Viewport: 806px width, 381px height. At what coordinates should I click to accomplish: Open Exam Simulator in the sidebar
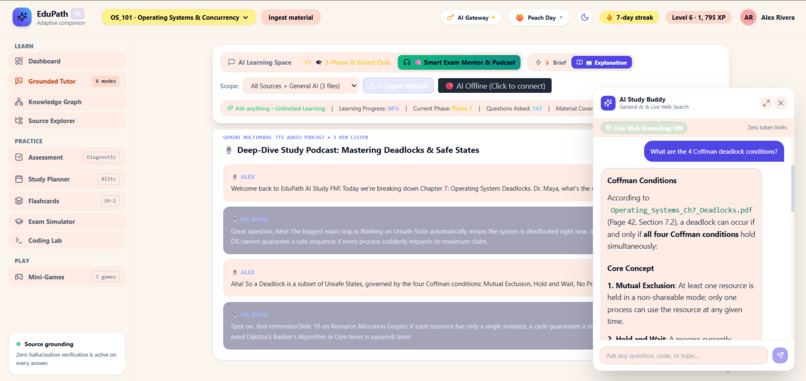[67, 222]
